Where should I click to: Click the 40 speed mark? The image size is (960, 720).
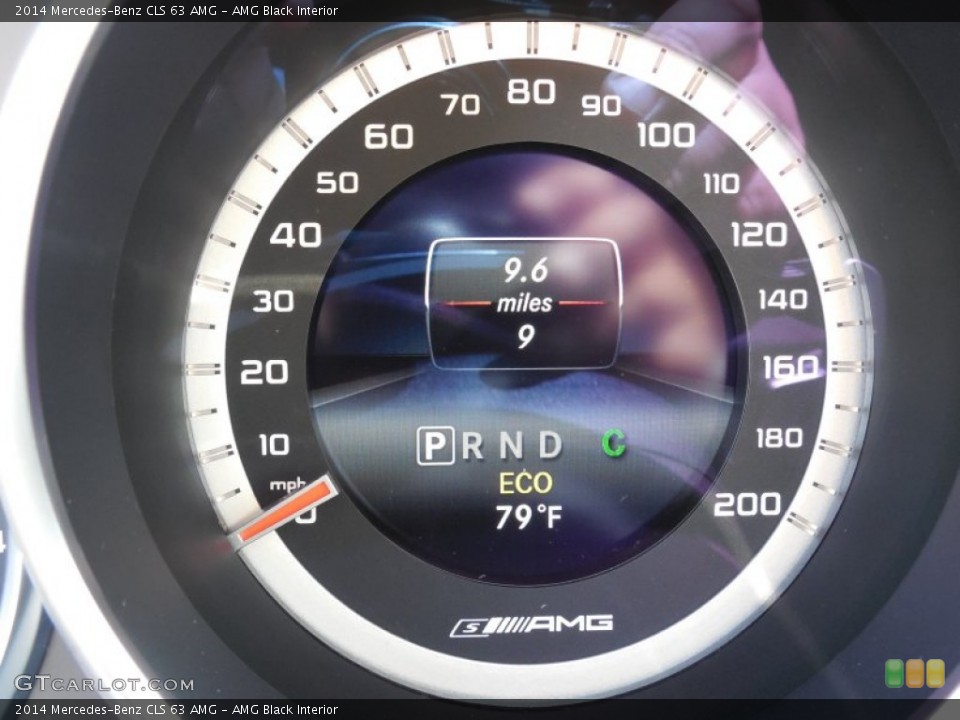(x=296, y=235)
